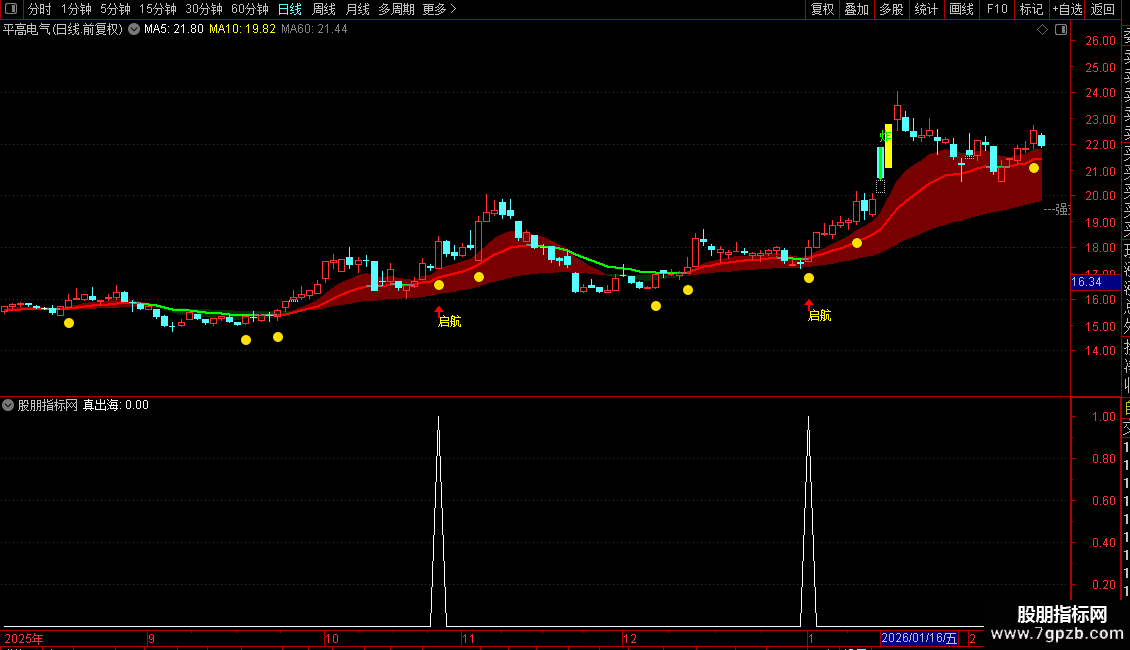Click the 24.00 price axis label
This screenshot has height=650, width=1130.
click(1100, 92)
